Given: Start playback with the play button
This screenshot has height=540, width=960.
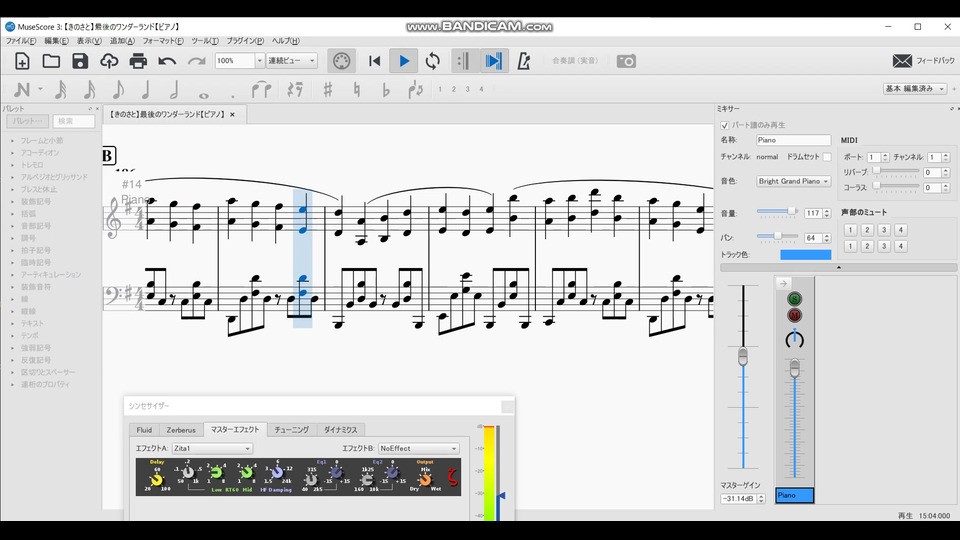Looking at the screenshot, I should pyautogui.click(x=403, y=61).
